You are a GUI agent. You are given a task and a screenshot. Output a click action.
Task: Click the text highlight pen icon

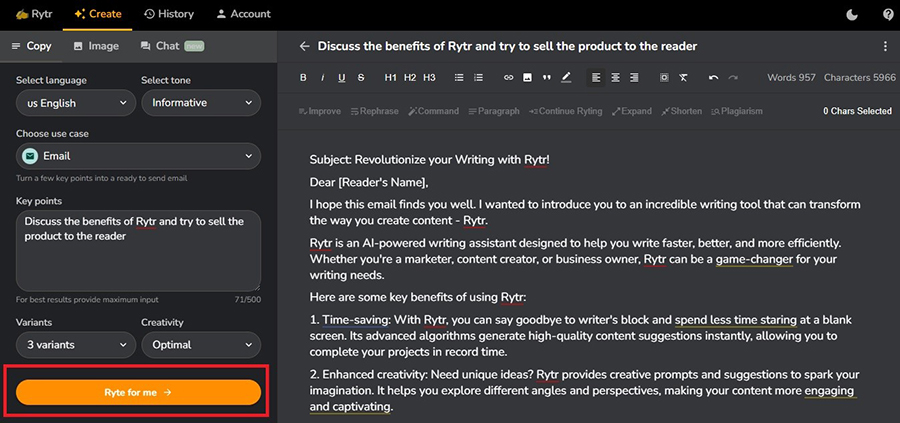pyautogui.click(x=566, y=78)
